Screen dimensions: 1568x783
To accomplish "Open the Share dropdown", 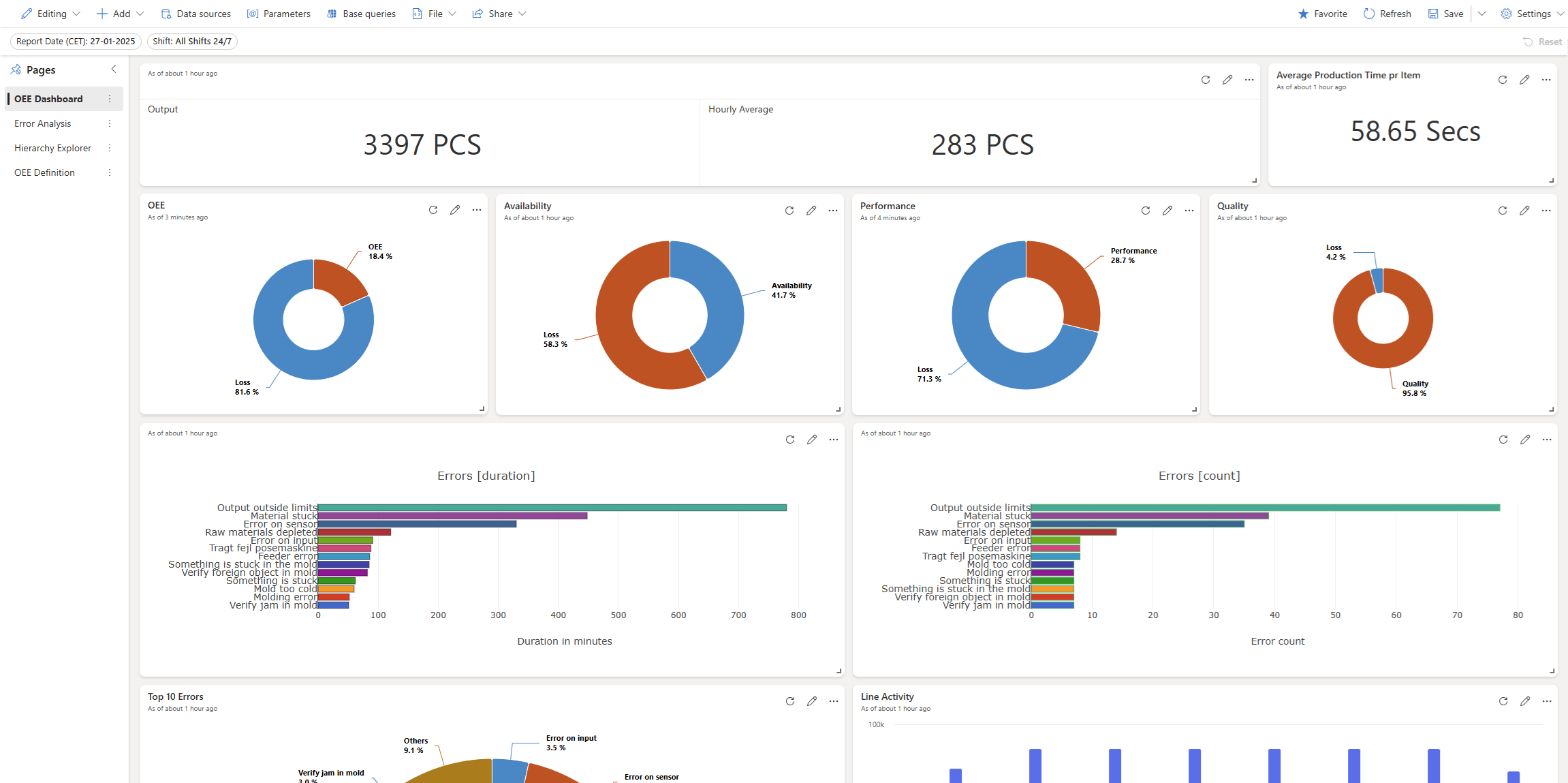I will click(500, 14).
